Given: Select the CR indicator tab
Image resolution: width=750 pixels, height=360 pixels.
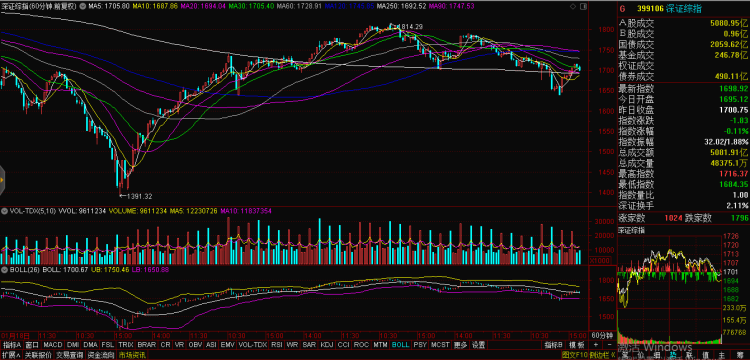Looking at the screenshot, I should (x=165, y=345).
